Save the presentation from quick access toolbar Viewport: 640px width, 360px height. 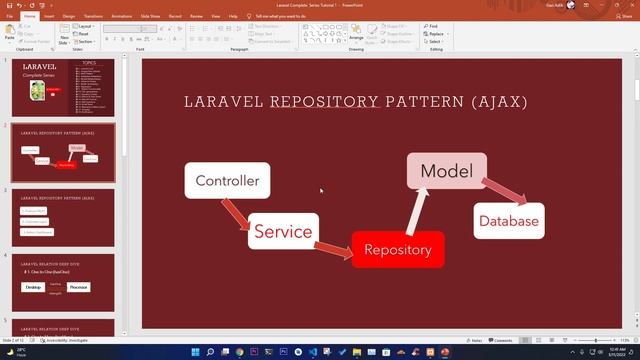point(9,5)
